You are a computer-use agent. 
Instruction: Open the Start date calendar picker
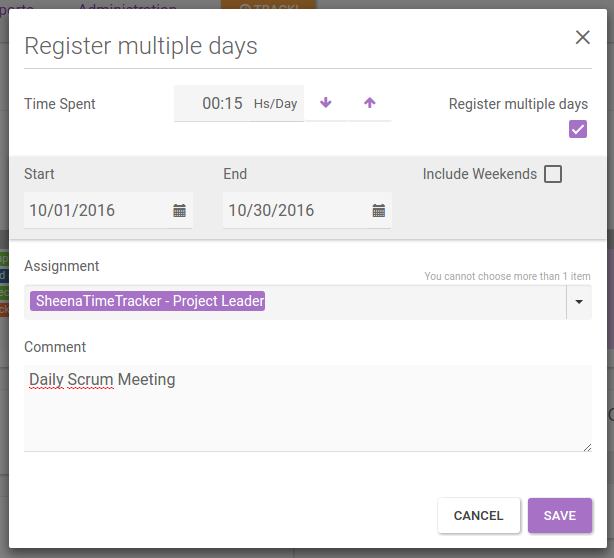pyautogui.click(x=179, y=210)
